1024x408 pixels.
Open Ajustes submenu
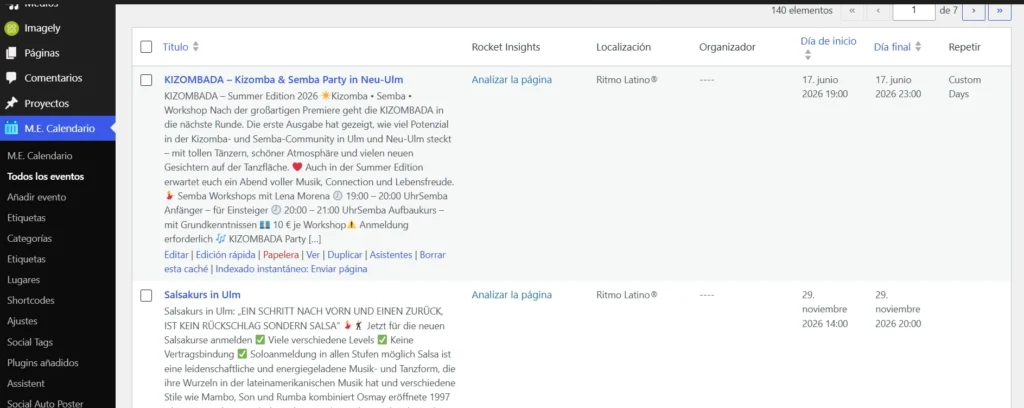click(22, 321)
